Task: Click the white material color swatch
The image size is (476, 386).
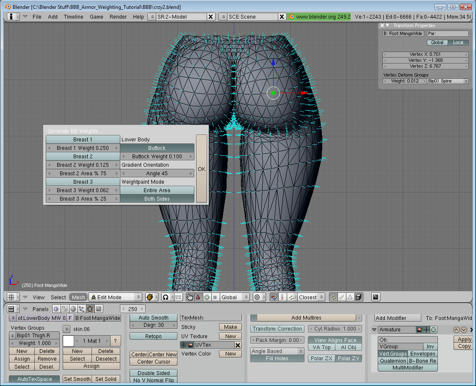Action: (68, 341)
